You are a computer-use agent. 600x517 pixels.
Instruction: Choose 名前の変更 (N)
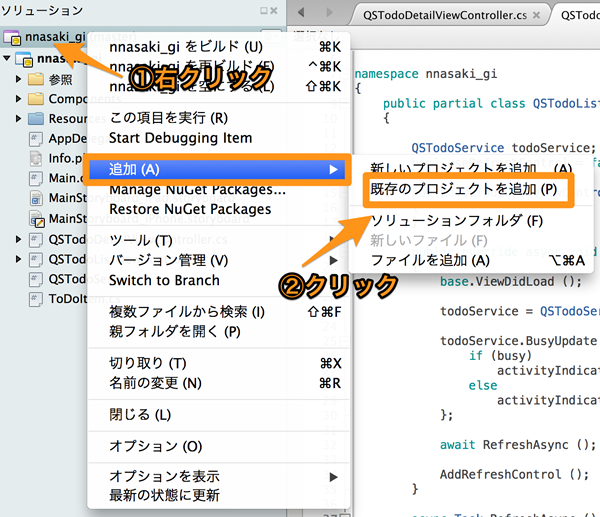(x=218, y=383)
